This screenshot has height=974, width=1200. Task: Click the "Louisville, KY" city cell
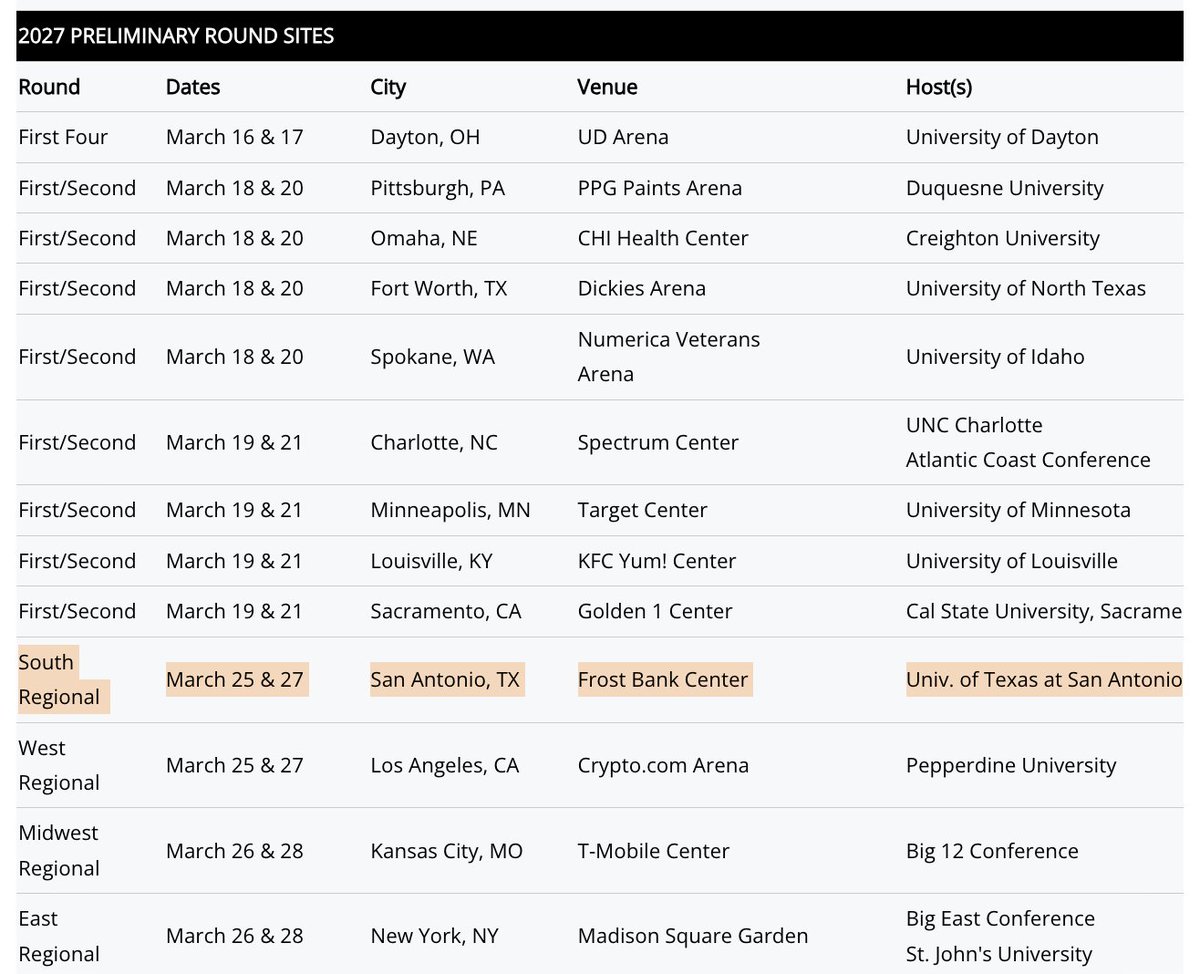tap(431, 561)
